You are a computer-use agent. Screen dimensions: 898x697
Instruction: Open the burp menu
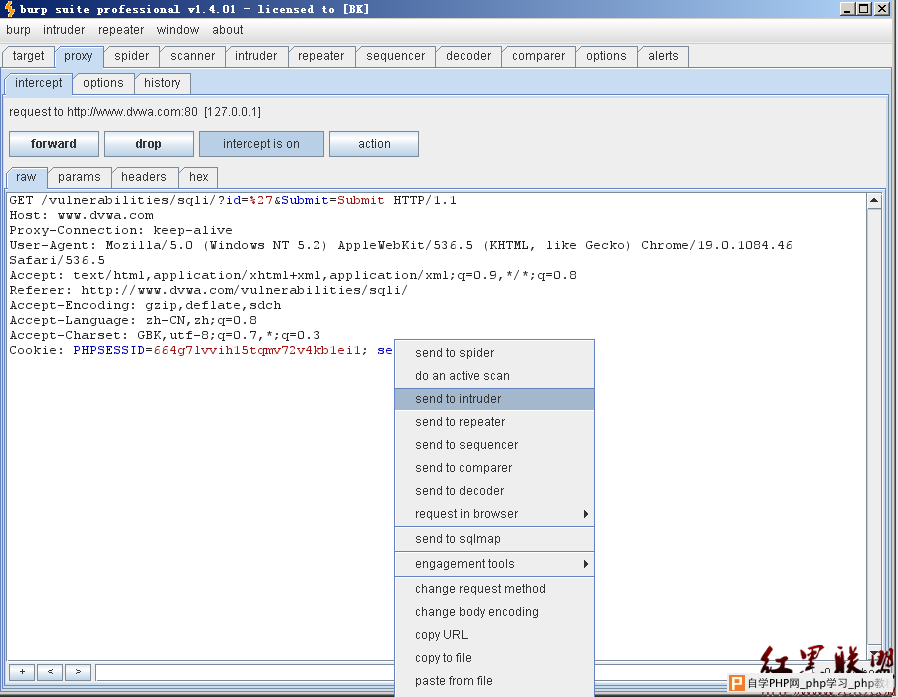18,30
